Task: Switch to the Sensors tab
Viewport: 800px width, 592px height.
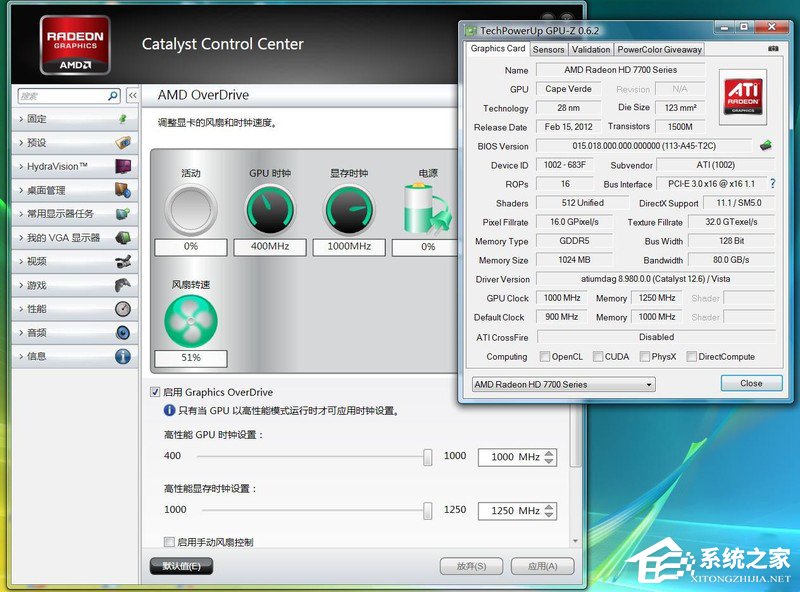Action: pos(548,49)
